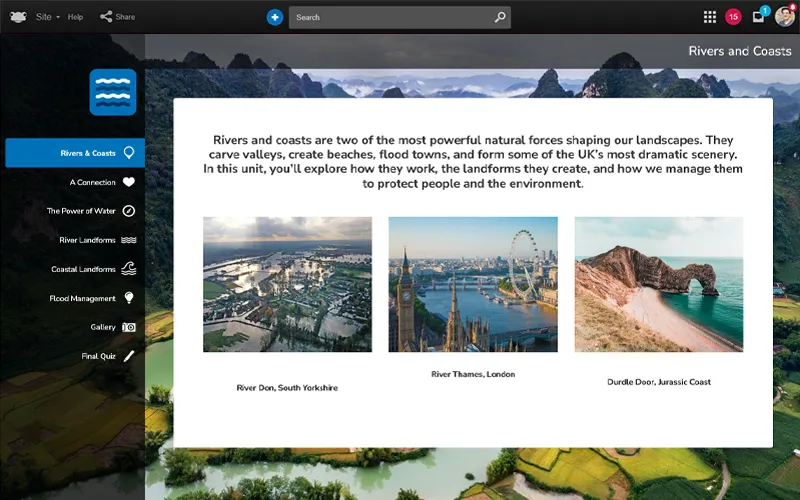Go to A Connection page
The height and width of the screenshot is (500, 800).
[x=93, y=182]
